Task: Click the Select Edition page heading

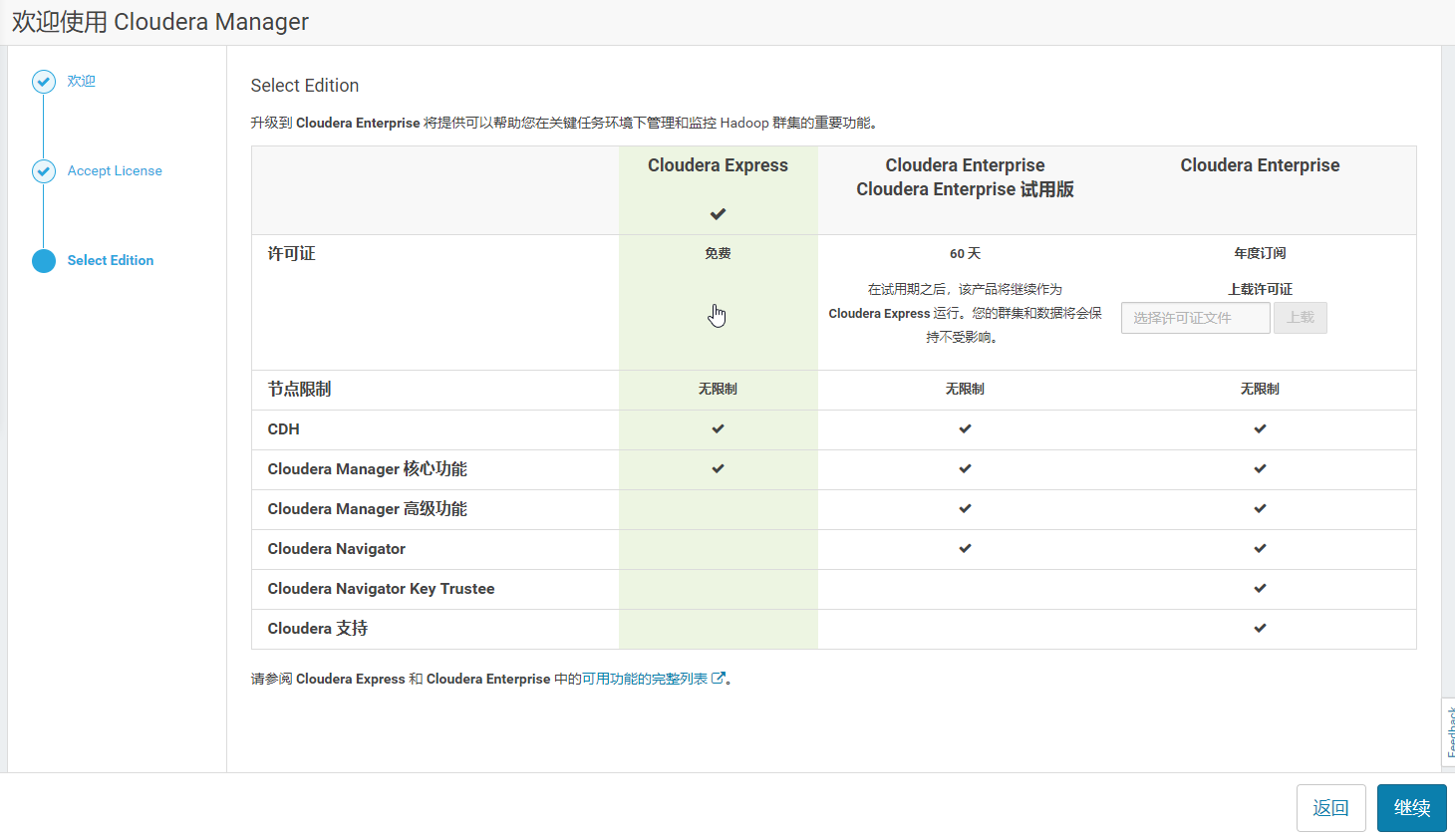Action: [305, 86]
